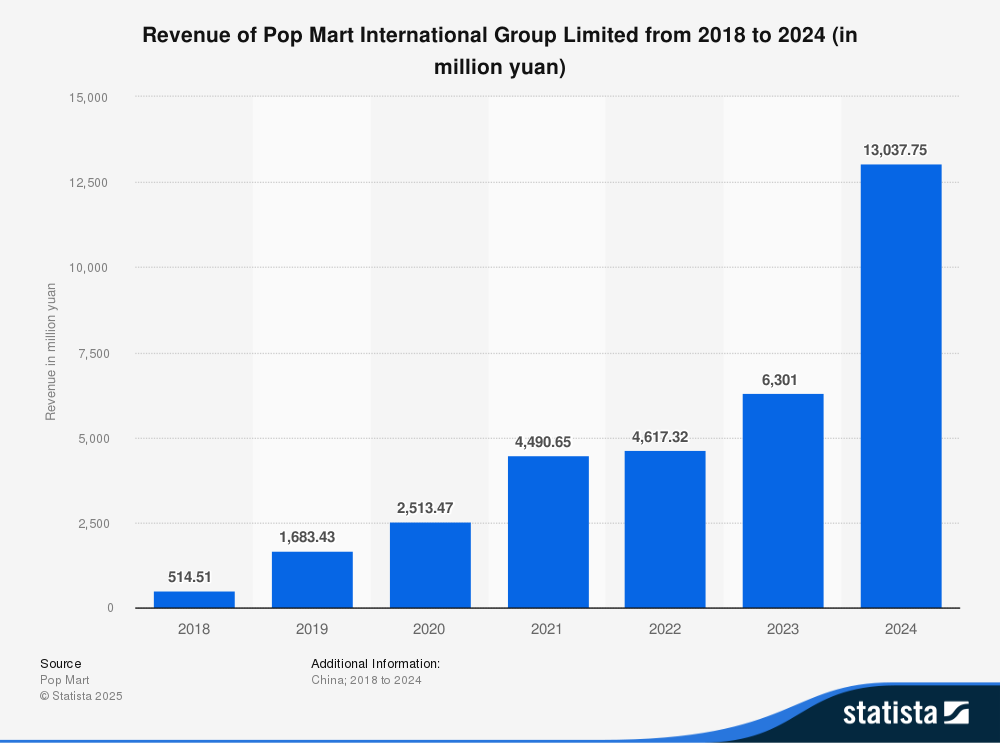Select the 2022 revenue bar
This screenshot has height=743, width=1000.
point(665,529)
